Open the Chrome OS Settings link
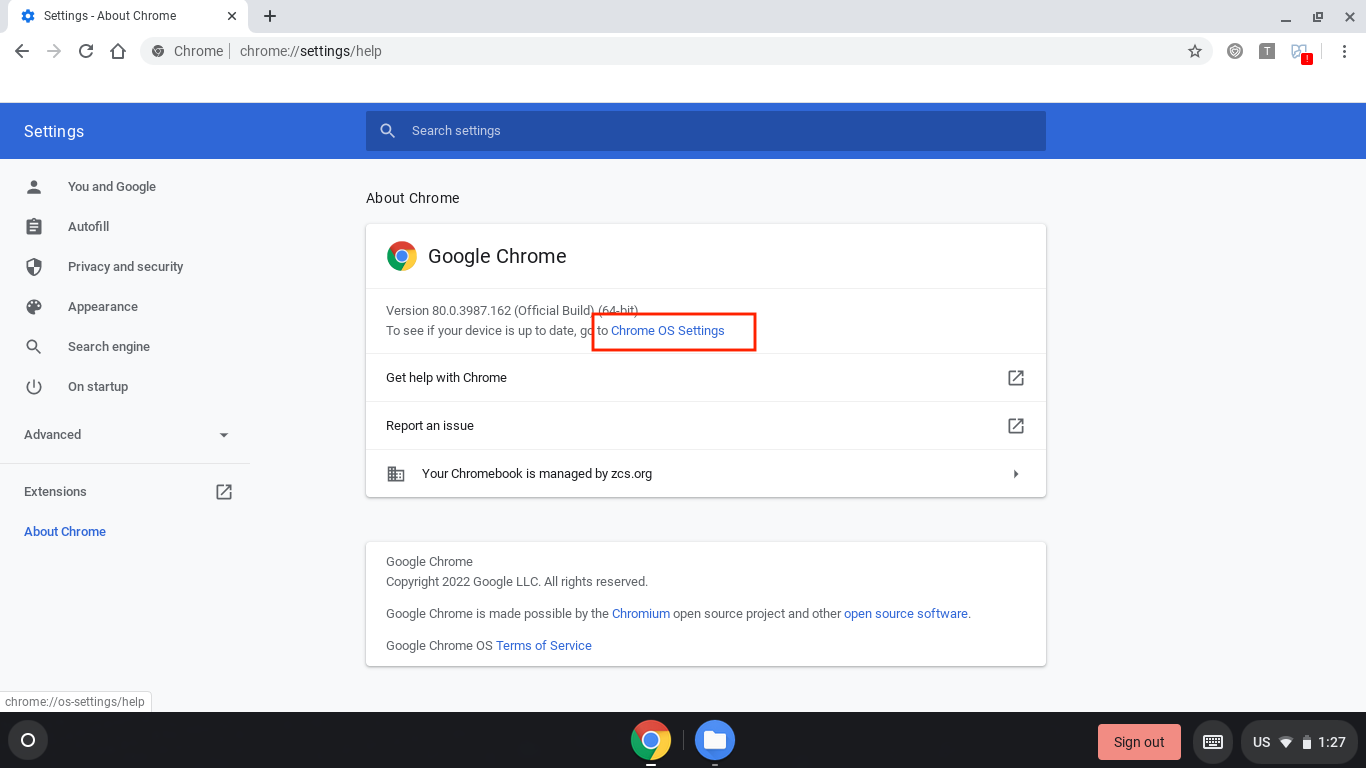The image size is (1366, 768). [x=668, y=331]
